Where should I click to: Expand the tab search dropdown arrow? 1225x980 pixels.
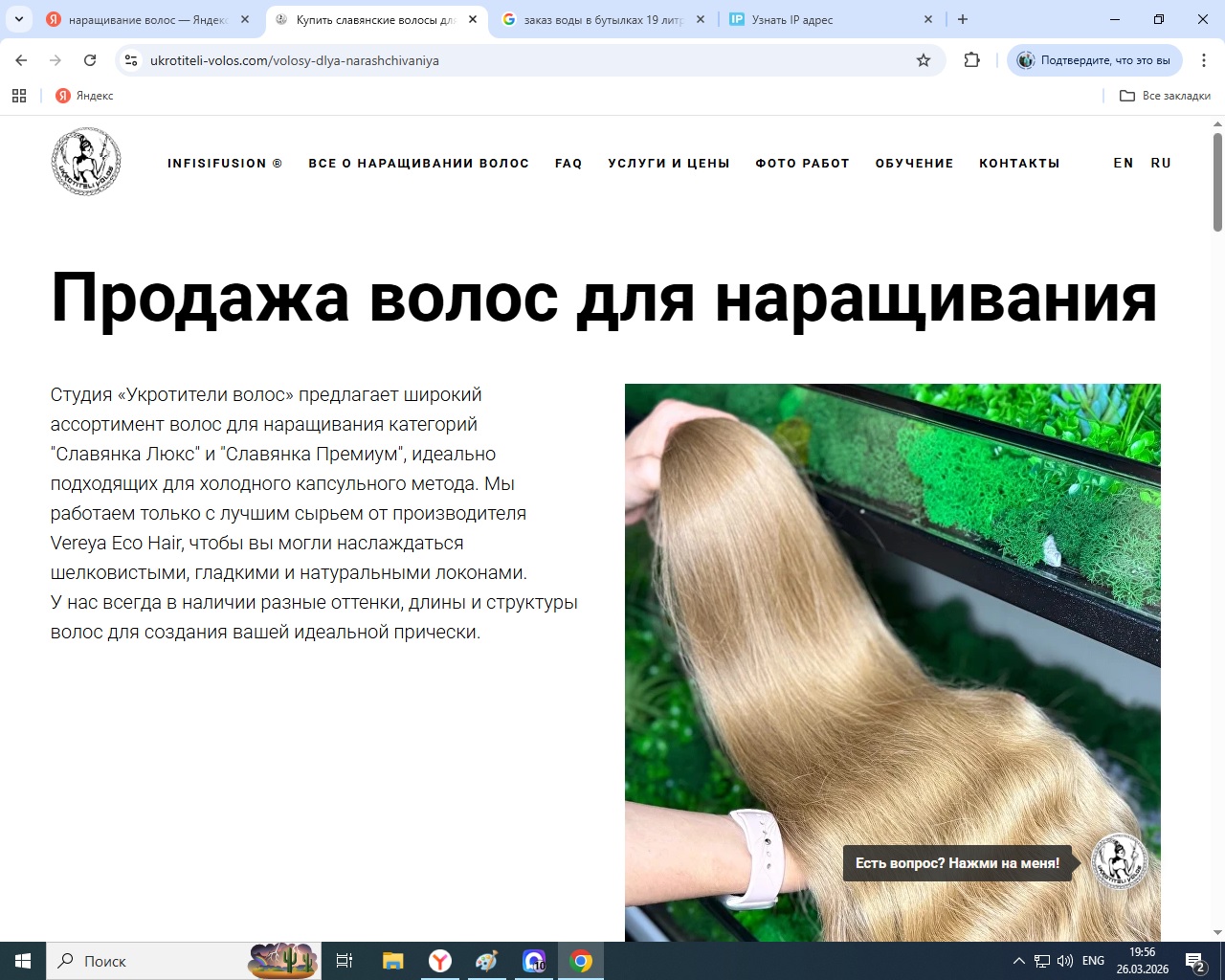(19, 19)
